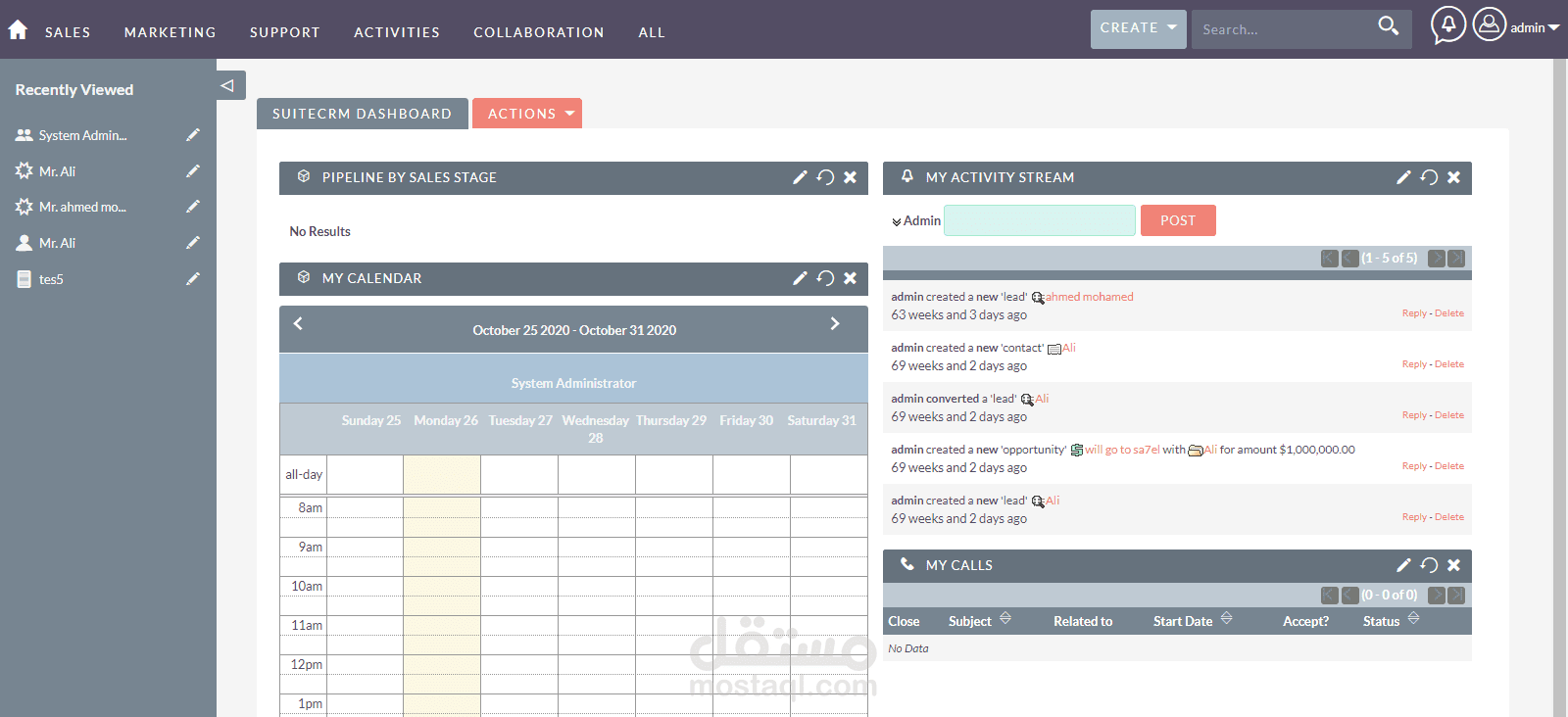
Task: Refresh the My Calls dashlet
Action: coord(1429,565)
